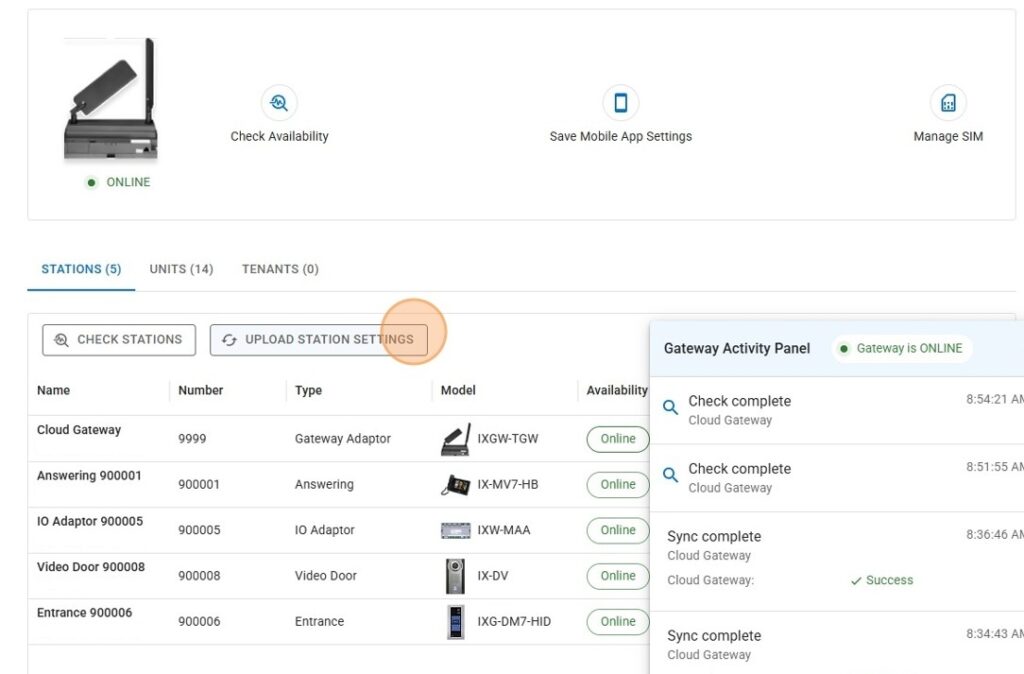
Task: Click the IX-DV video door icon
Action: [x=455, y=576]
